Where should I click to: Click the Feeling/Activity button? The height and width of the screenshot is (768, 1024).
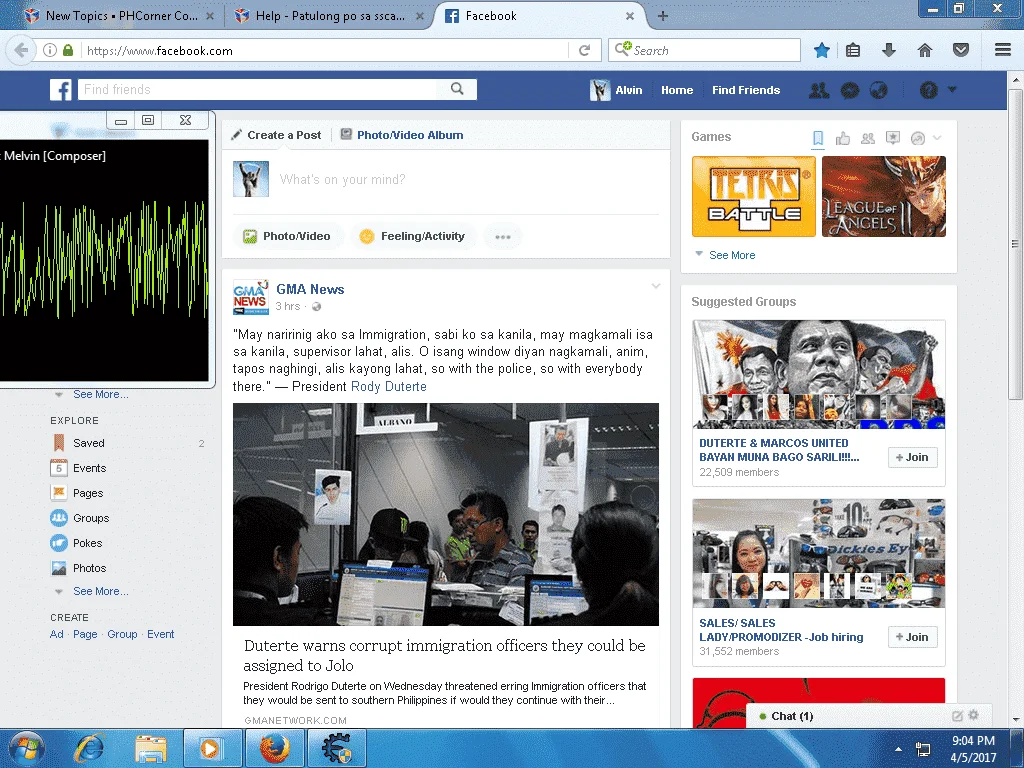pos(413,236)
